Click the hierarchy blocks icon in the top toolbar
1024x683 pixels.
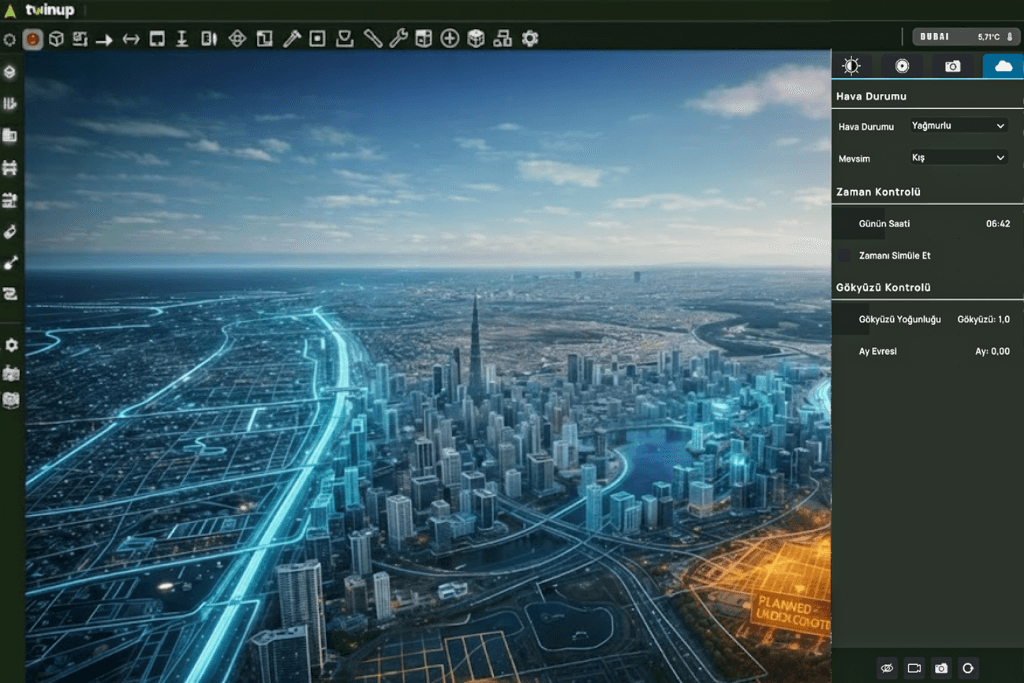502,39
